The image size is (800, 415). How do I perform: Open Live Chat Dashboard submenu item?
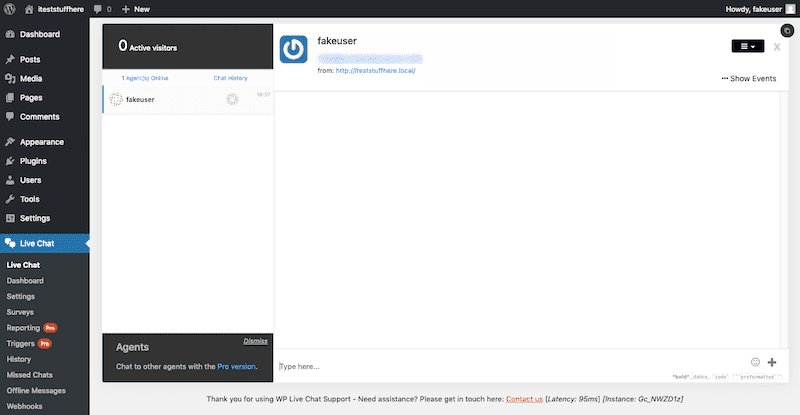25,281
